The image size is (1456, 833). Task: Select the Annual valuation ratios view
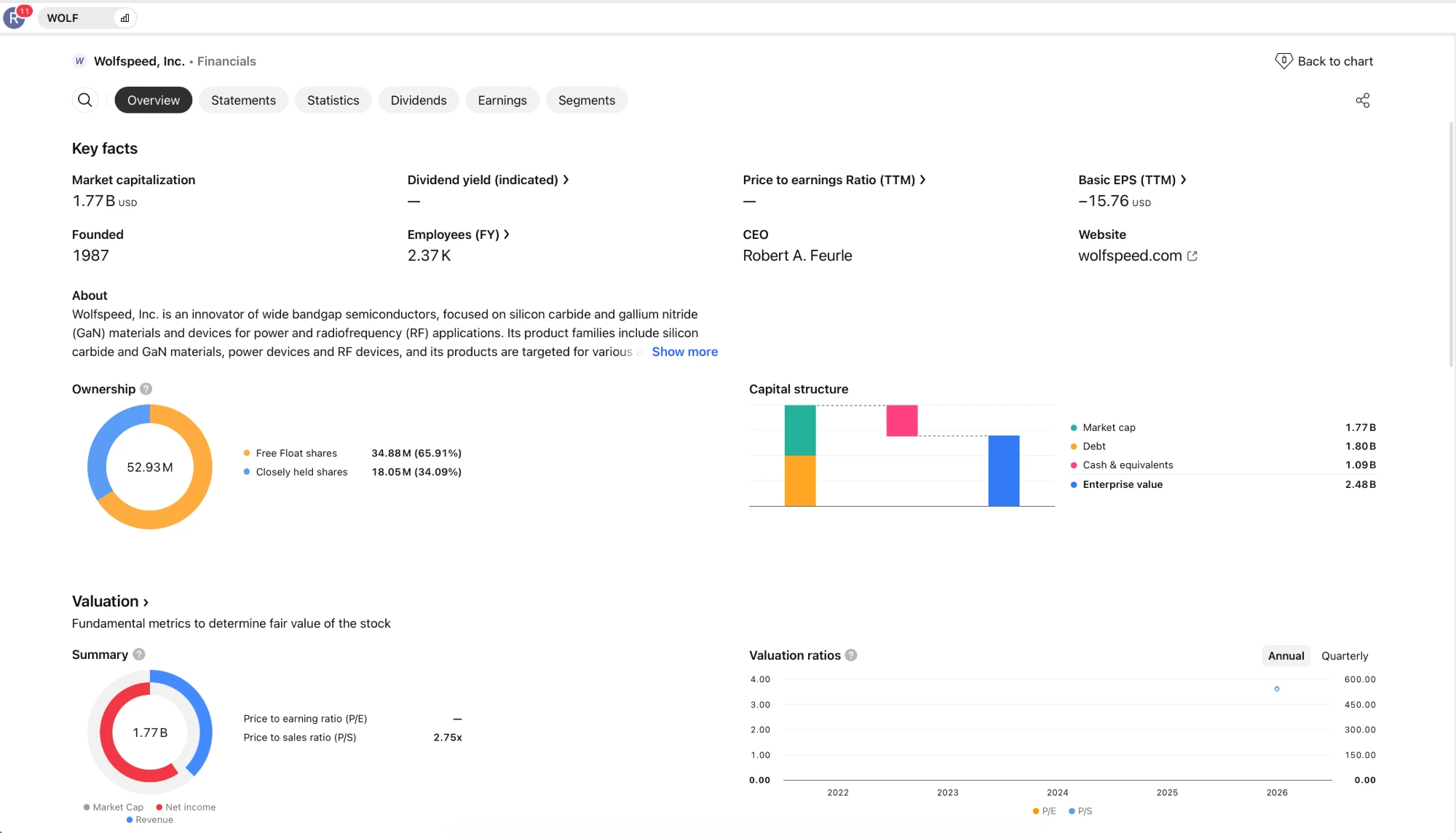(x=1286, y=656)
